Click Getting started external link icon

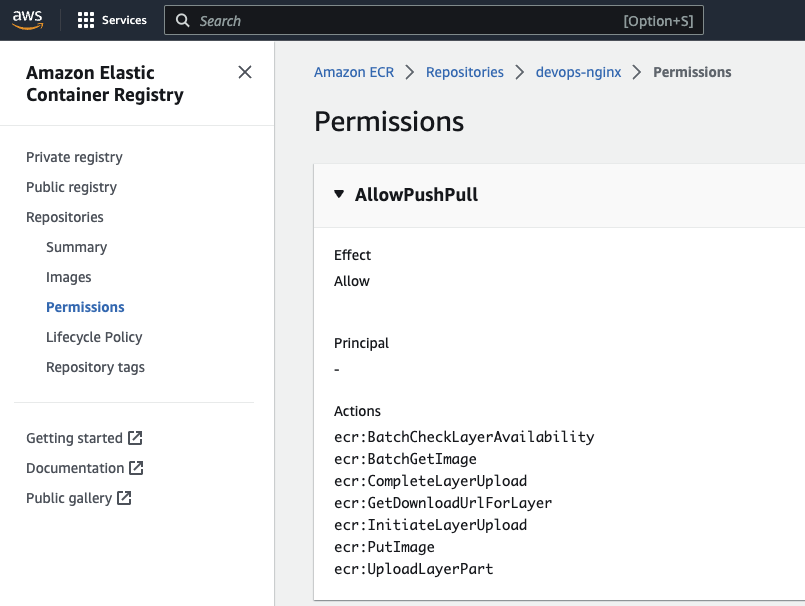(135, 438)
